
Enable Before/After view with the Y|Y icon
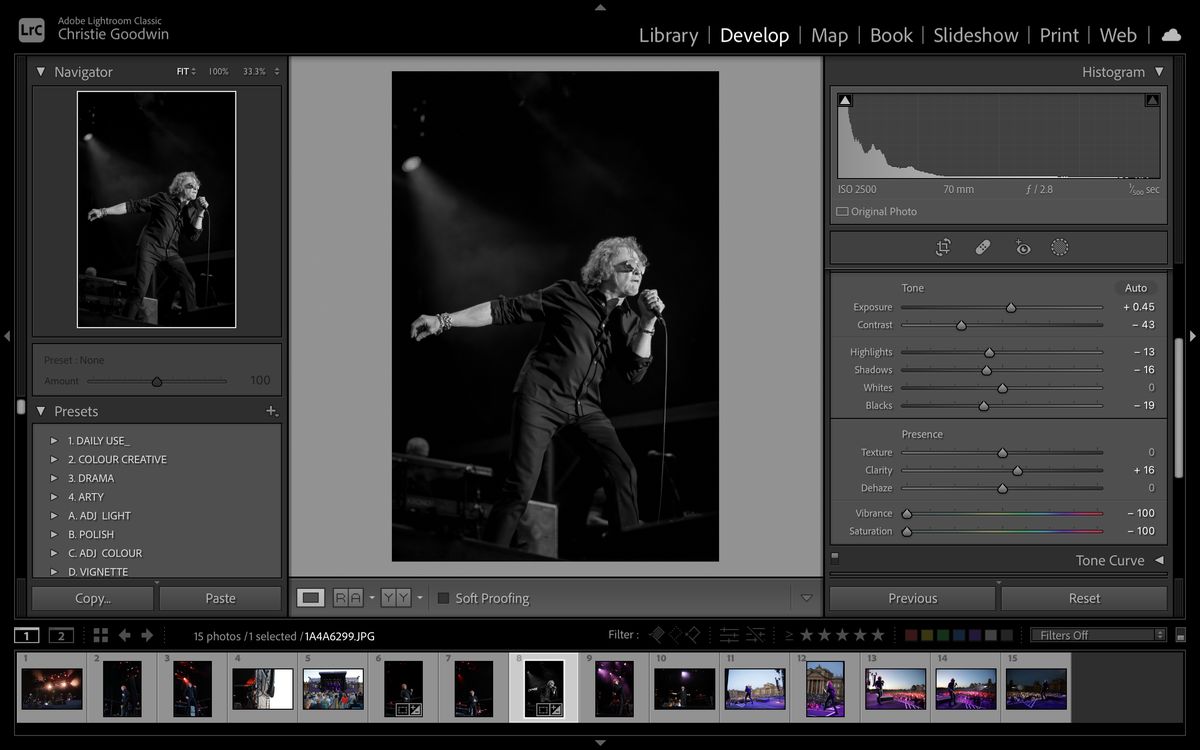[x=394, y=597]
